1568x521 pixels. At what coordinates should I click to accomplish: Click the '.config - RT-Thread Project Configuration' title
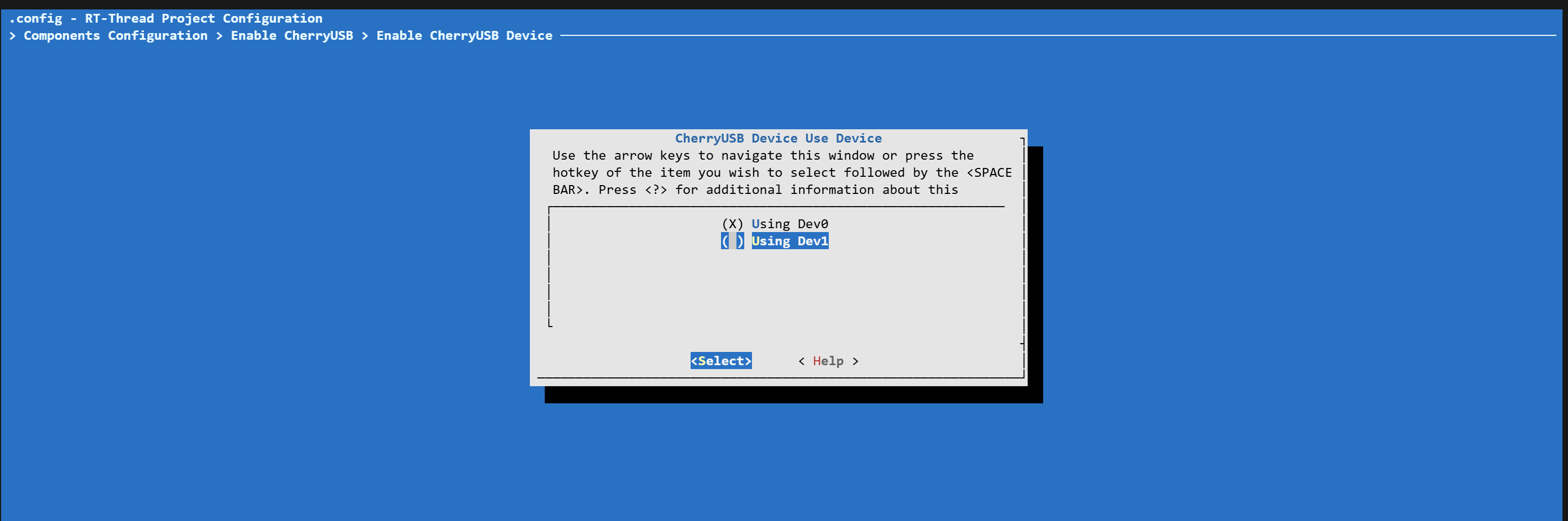166,18
